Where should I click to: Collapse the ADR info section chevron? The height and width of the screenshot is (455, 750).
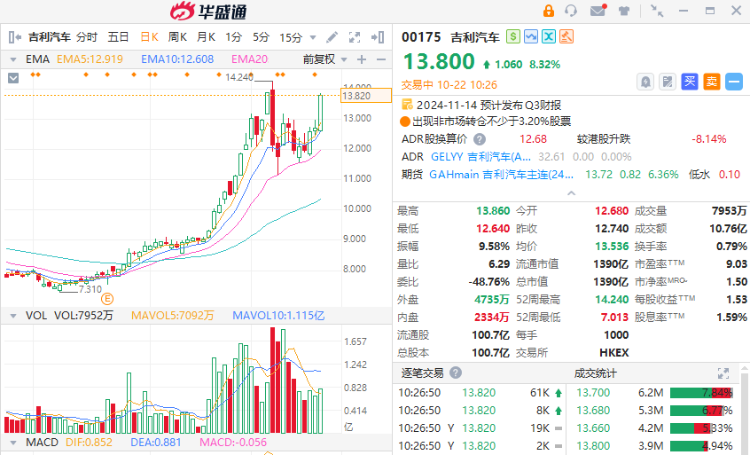tap(571, 193)
